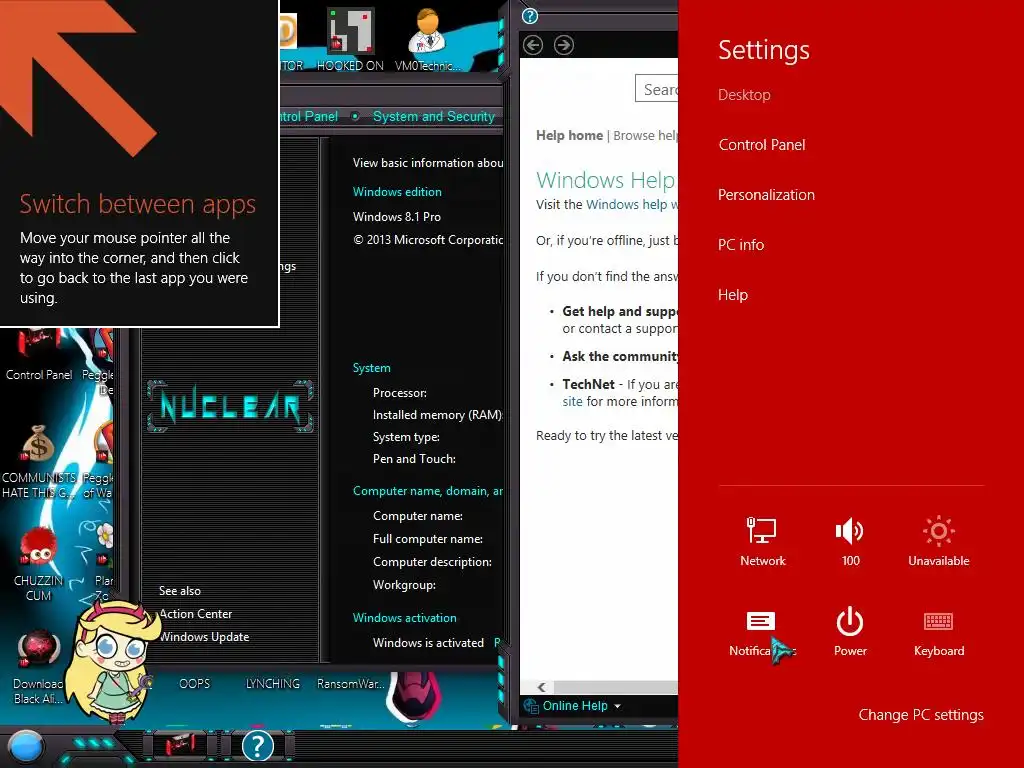This screenshot has width=1024, height=768.
Task: Open COMMUNISTS HATE THIS money bag icon
Action: (39, 462)
